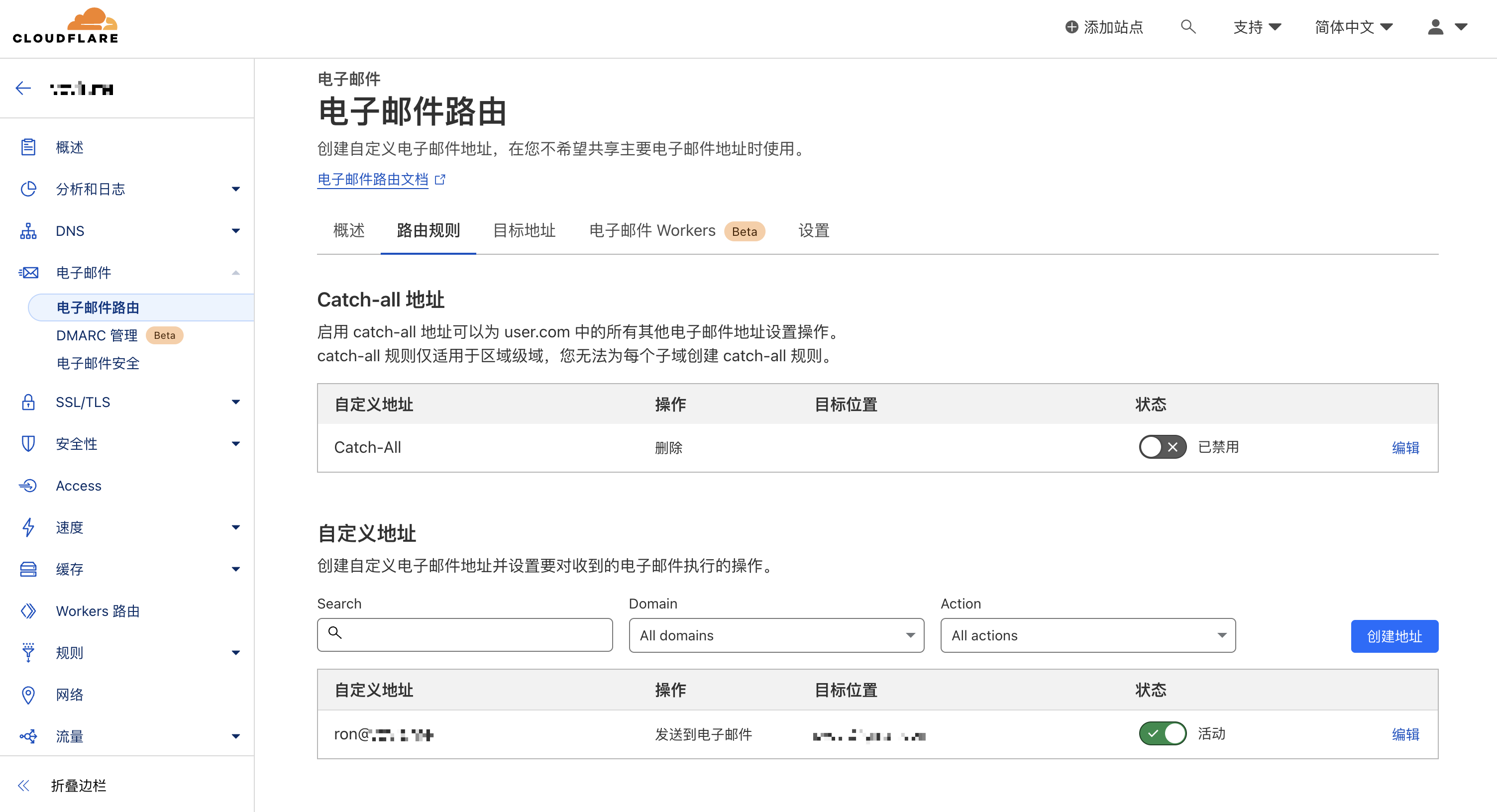Expand the 规则 sidebar section
The image size is (1497, 812).
[235, 652]
